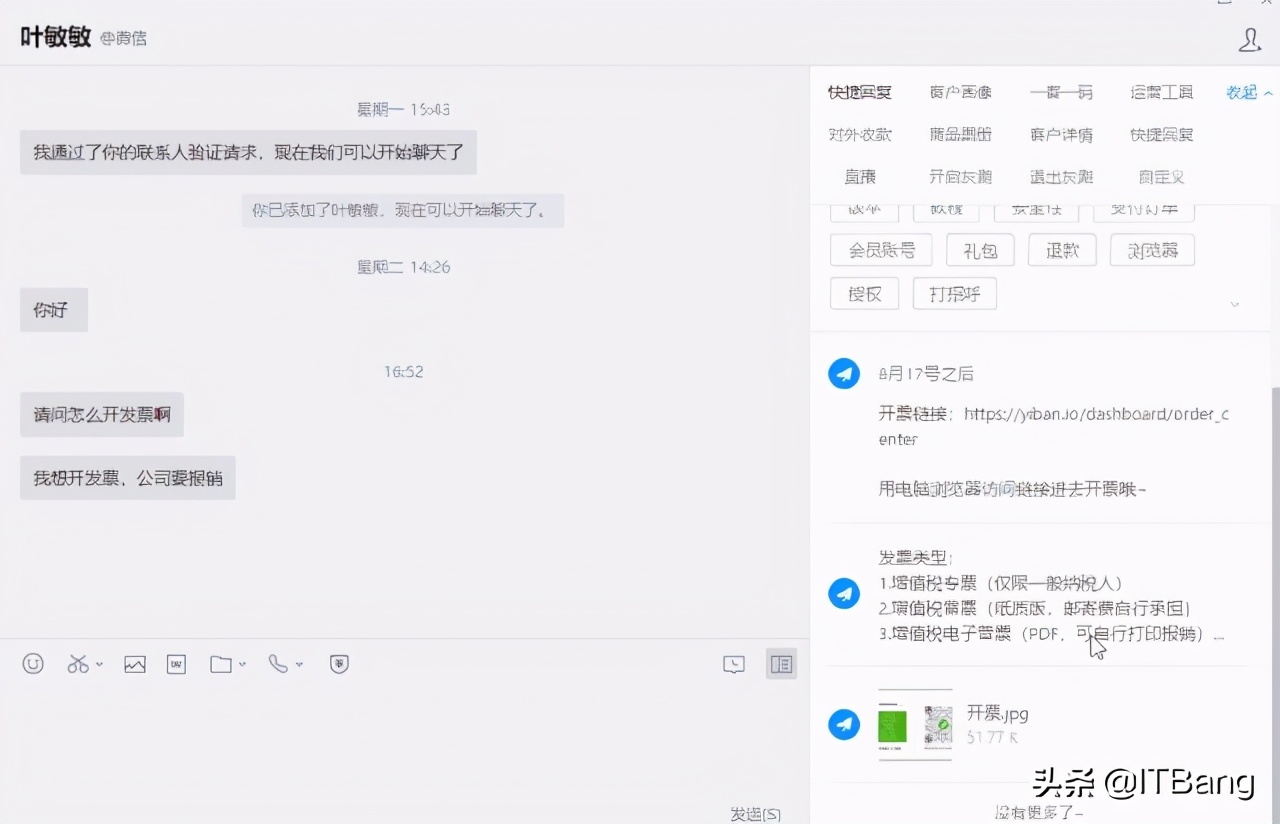
Task: Click the contact profile icon at top right
Action: pos(1249,41)
